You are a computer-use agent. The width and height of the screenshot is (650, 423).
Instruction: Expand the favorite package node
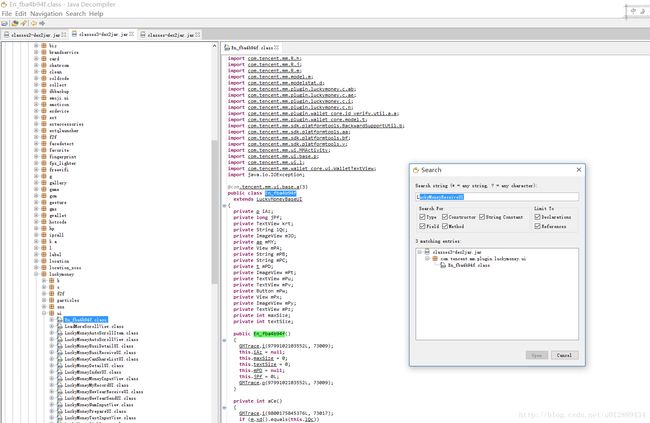tap(36, 150)
